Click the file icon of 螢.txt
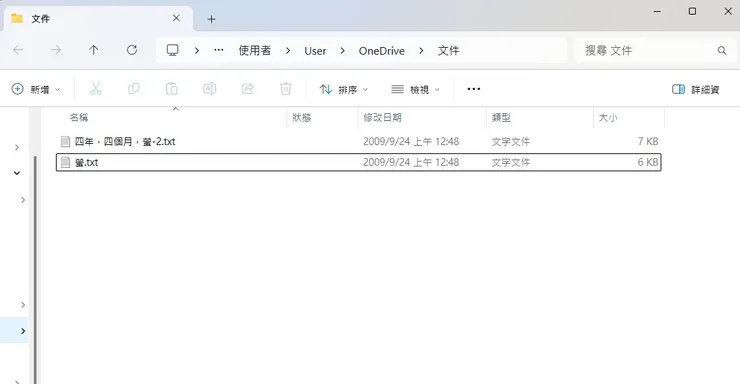This screenshot has width=740, height=384. click(66, 162)
